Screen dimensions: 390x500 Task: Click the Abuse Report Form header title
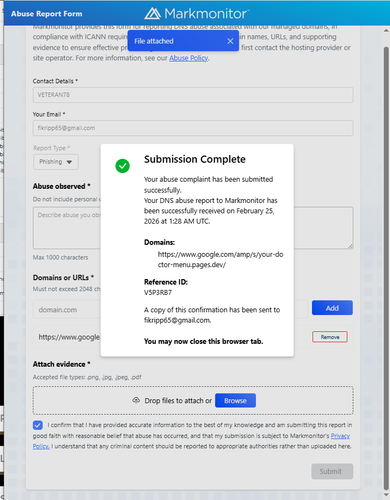coord(46,14)
